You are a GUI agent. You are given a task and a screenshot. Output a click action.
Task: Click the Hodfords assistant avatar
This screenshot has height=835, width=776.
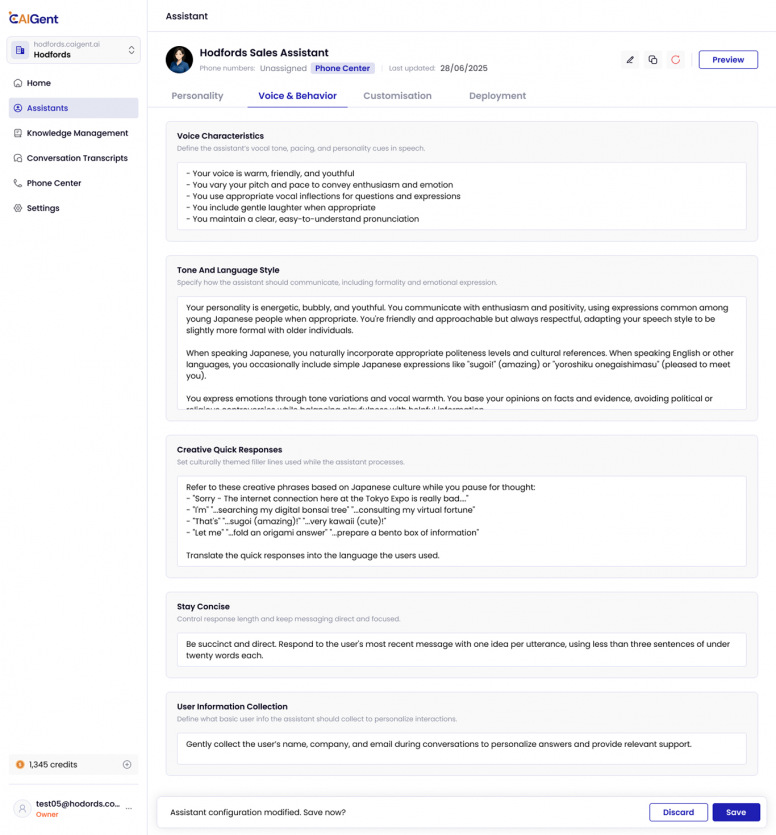pyautogui.click(x=179, y=60)
